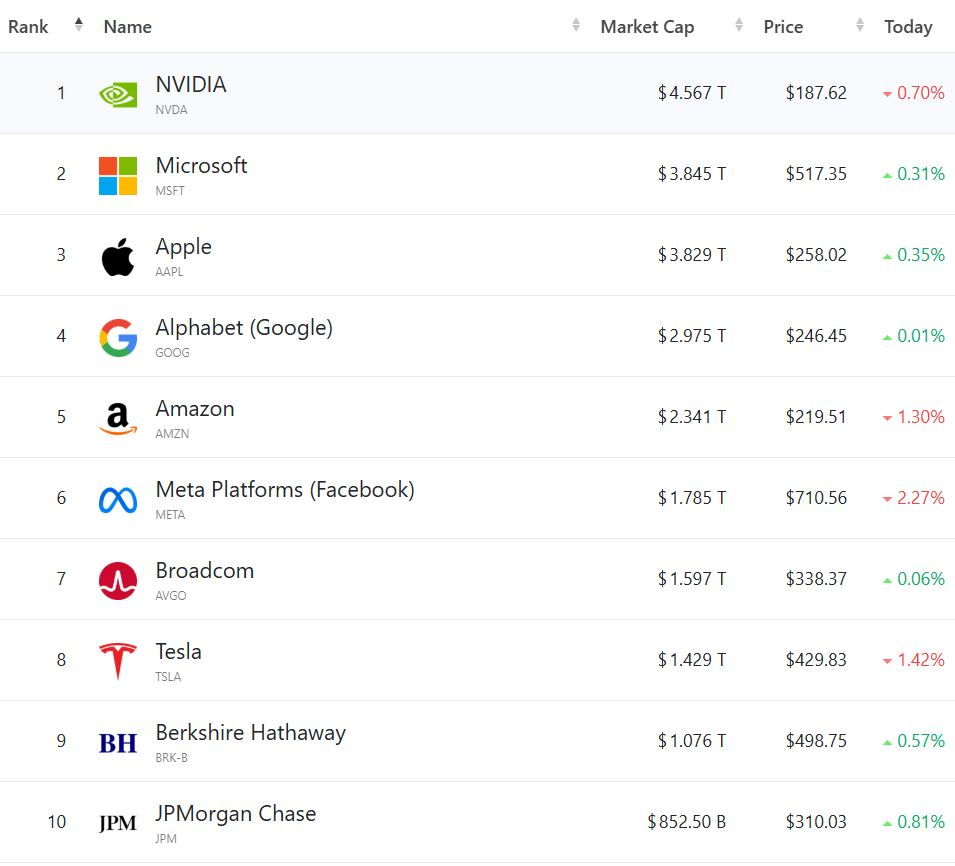Screen dimensions: 955x866
Task: Click the JPM logo icon
Action: [x=118, y=824]
